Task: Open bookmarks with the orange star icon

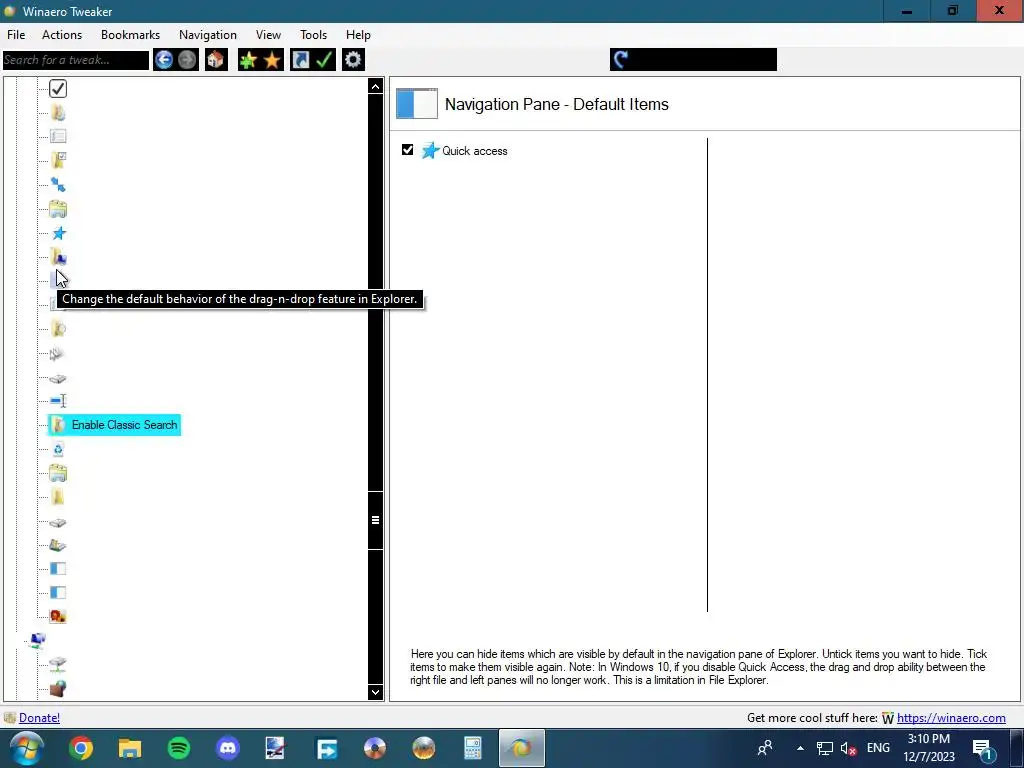Action: [272, 60]
